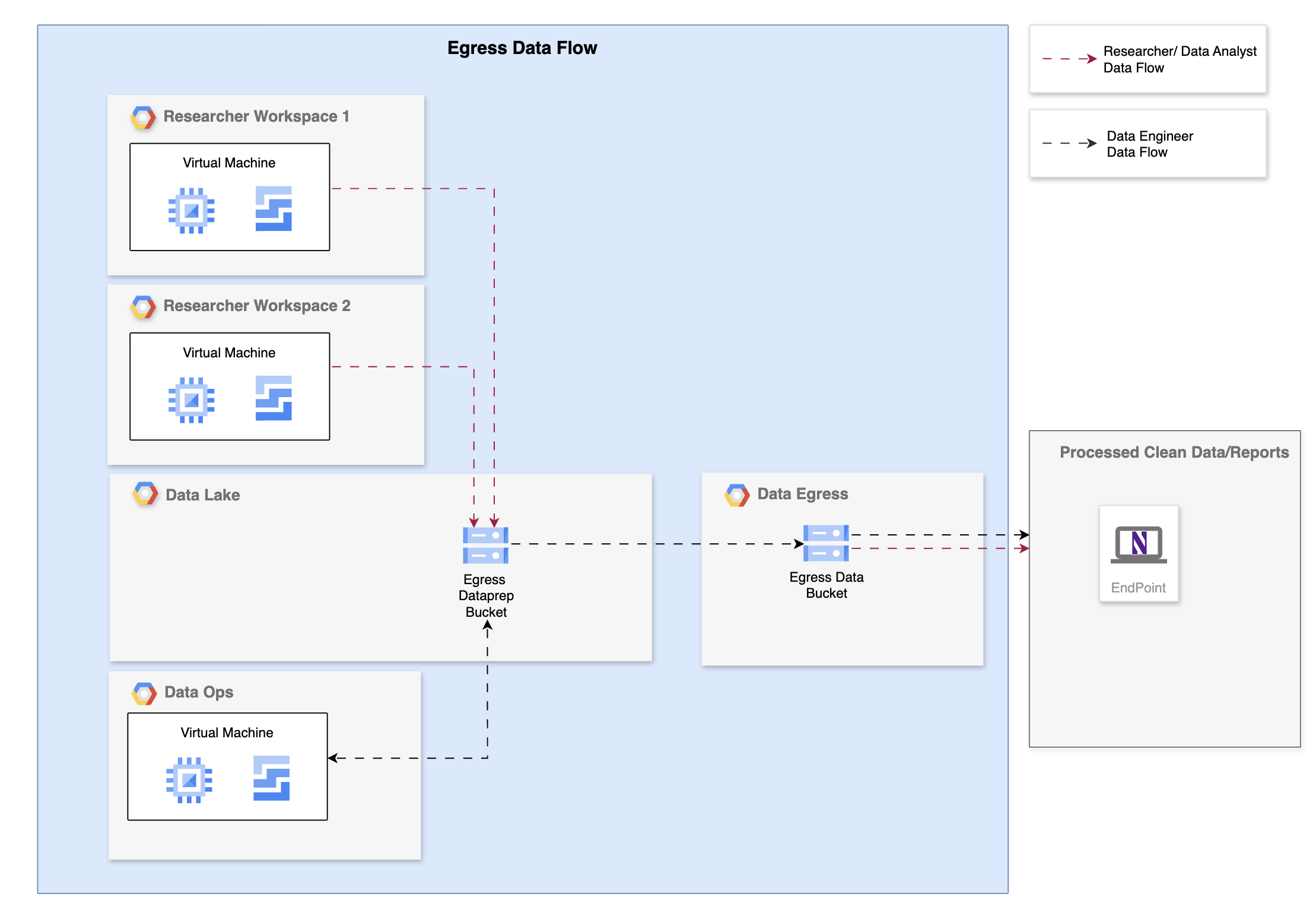This screenshot has height=913, width=1316.
Task: Select the Processed Clean Data/Reports heading
Action: click(x=1174, y=452)
